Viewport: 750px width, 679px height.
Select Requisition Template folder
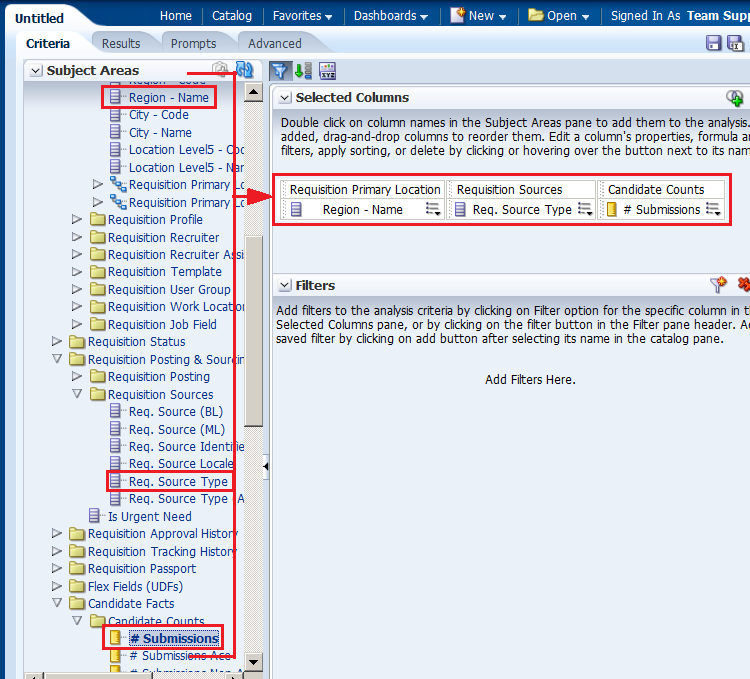click(165, 272)
